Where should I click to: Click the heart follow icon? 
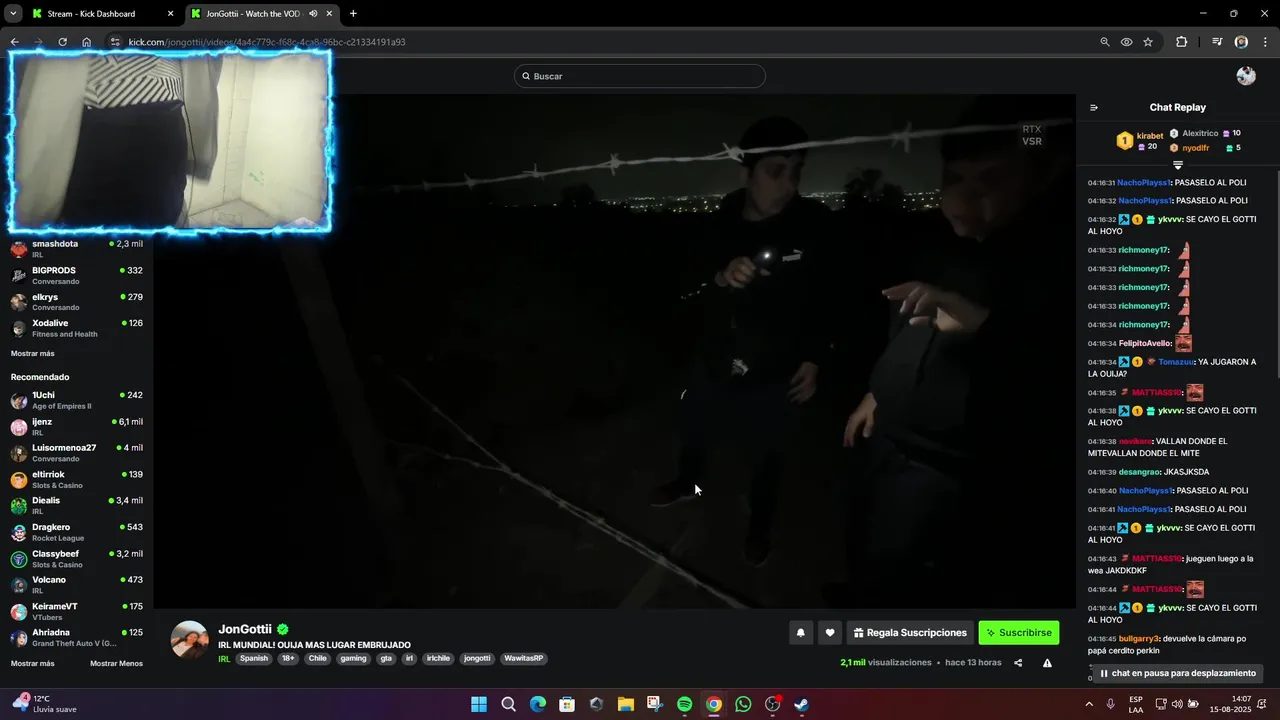[829, 633]
